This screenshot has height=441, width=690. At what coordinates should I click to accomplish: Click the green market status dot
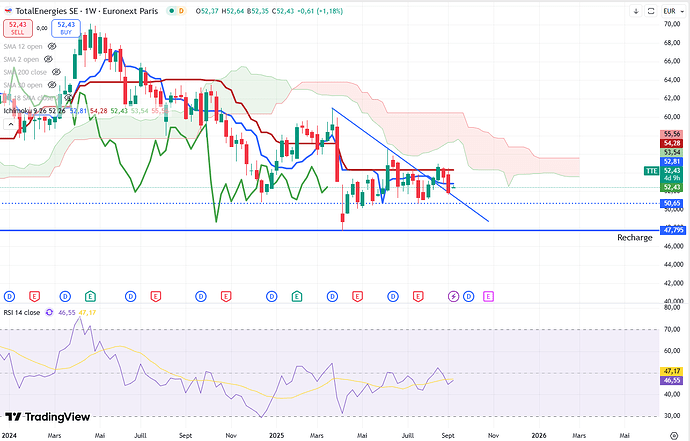[x=172, y=11]
